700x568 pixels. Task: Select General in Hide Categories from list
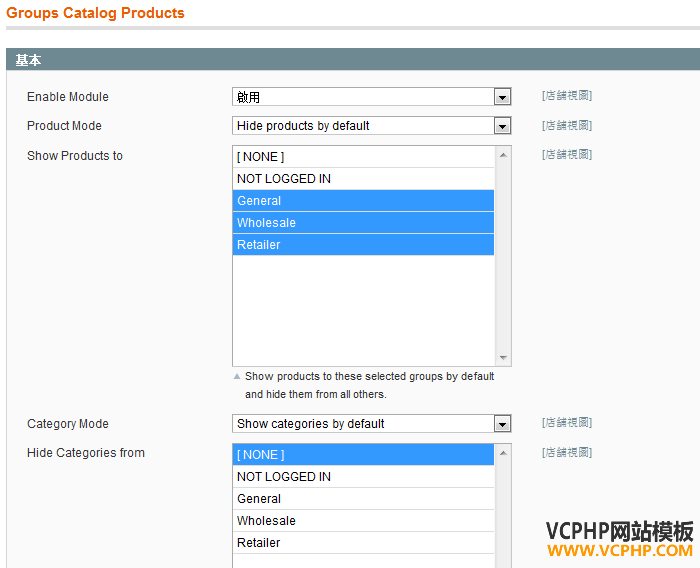[x=363, y=498]
